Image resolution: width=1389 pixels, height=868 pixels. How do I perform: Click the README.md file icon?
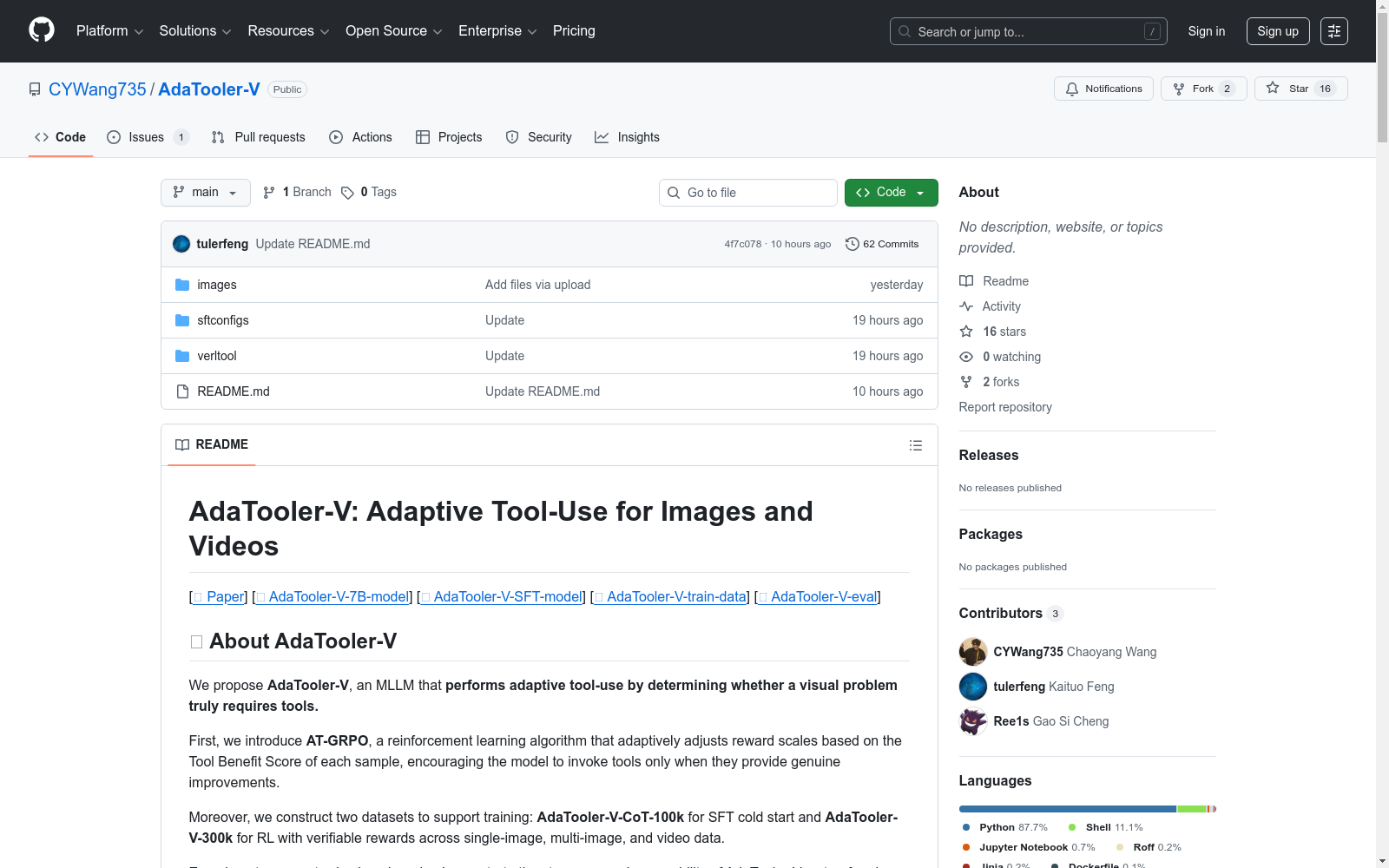coord(182,391)
